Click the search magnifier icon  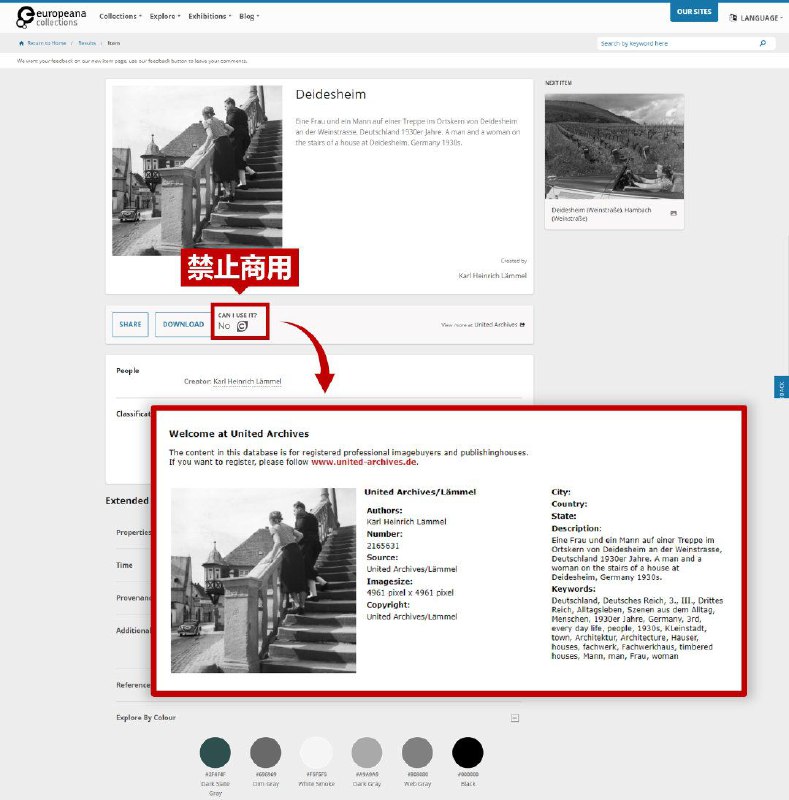(x=763, y=43)
